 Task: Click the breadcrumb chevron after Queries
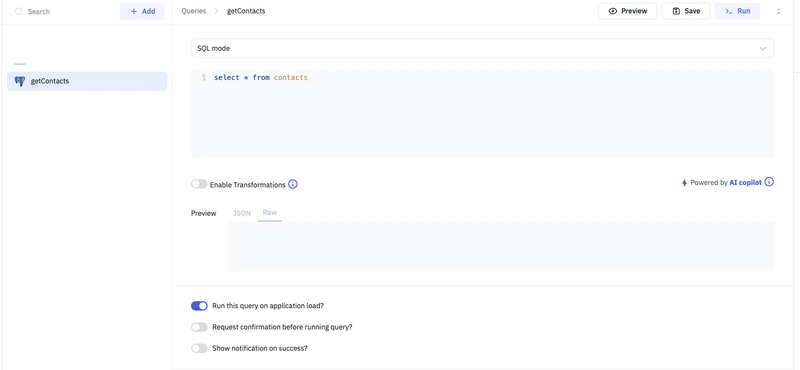point(216,11)
